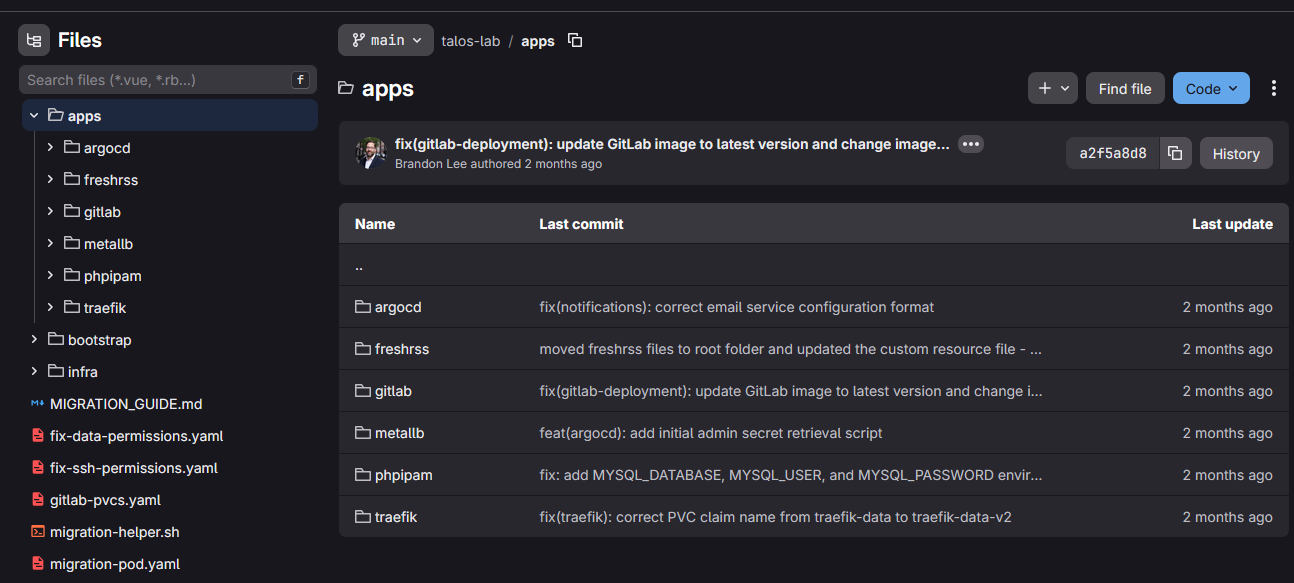Click the traefik folder icon in the table
This screenshot has width=1294, height=583.
363,517
